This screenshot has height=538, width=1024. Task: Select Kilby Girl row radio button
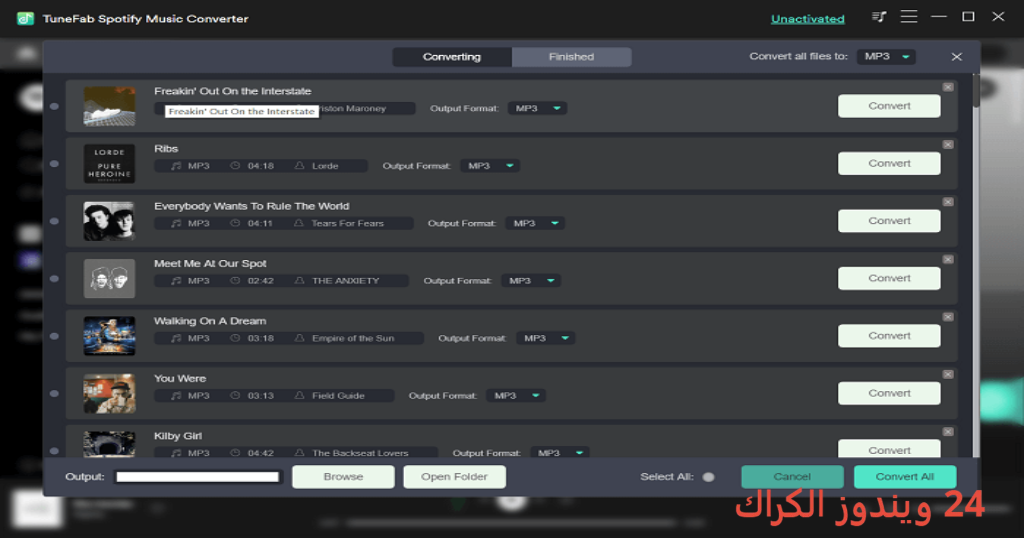click(x=54, y=451)
